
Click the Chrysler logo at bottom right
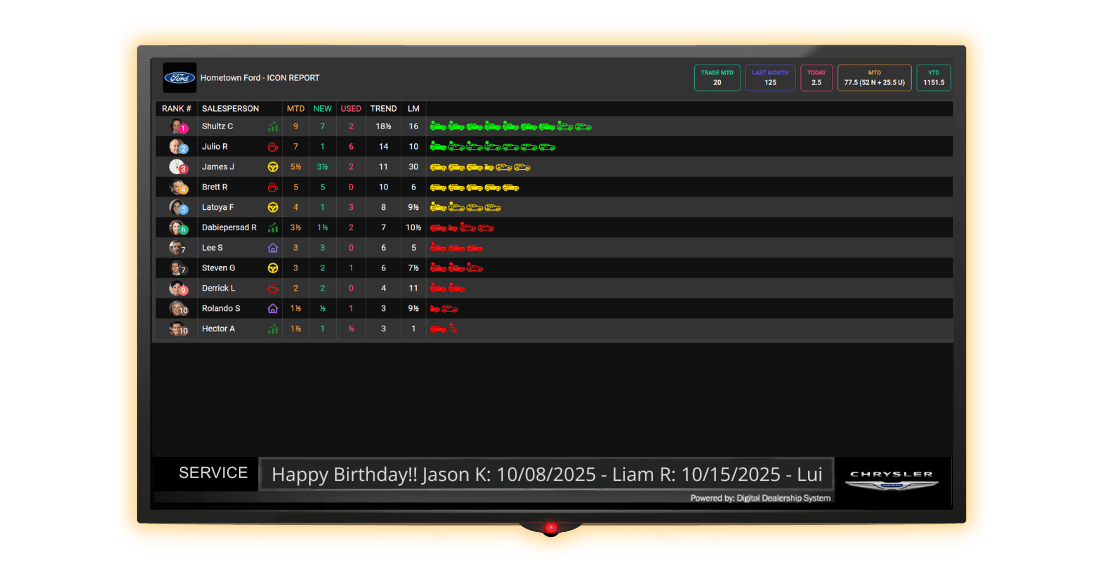pos(892,479)
